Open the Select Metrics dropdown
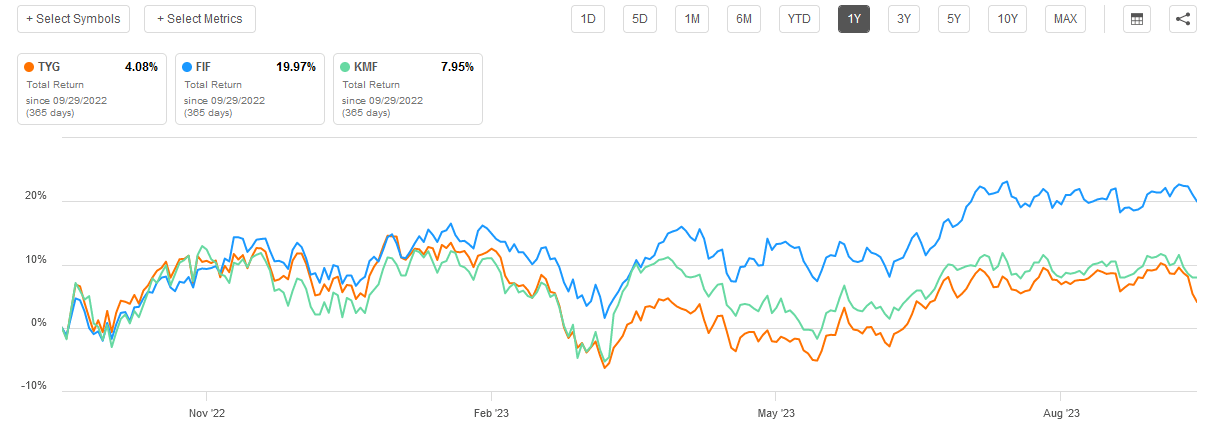Screen dimensions: 1206x426 click(x=200, y=19)
